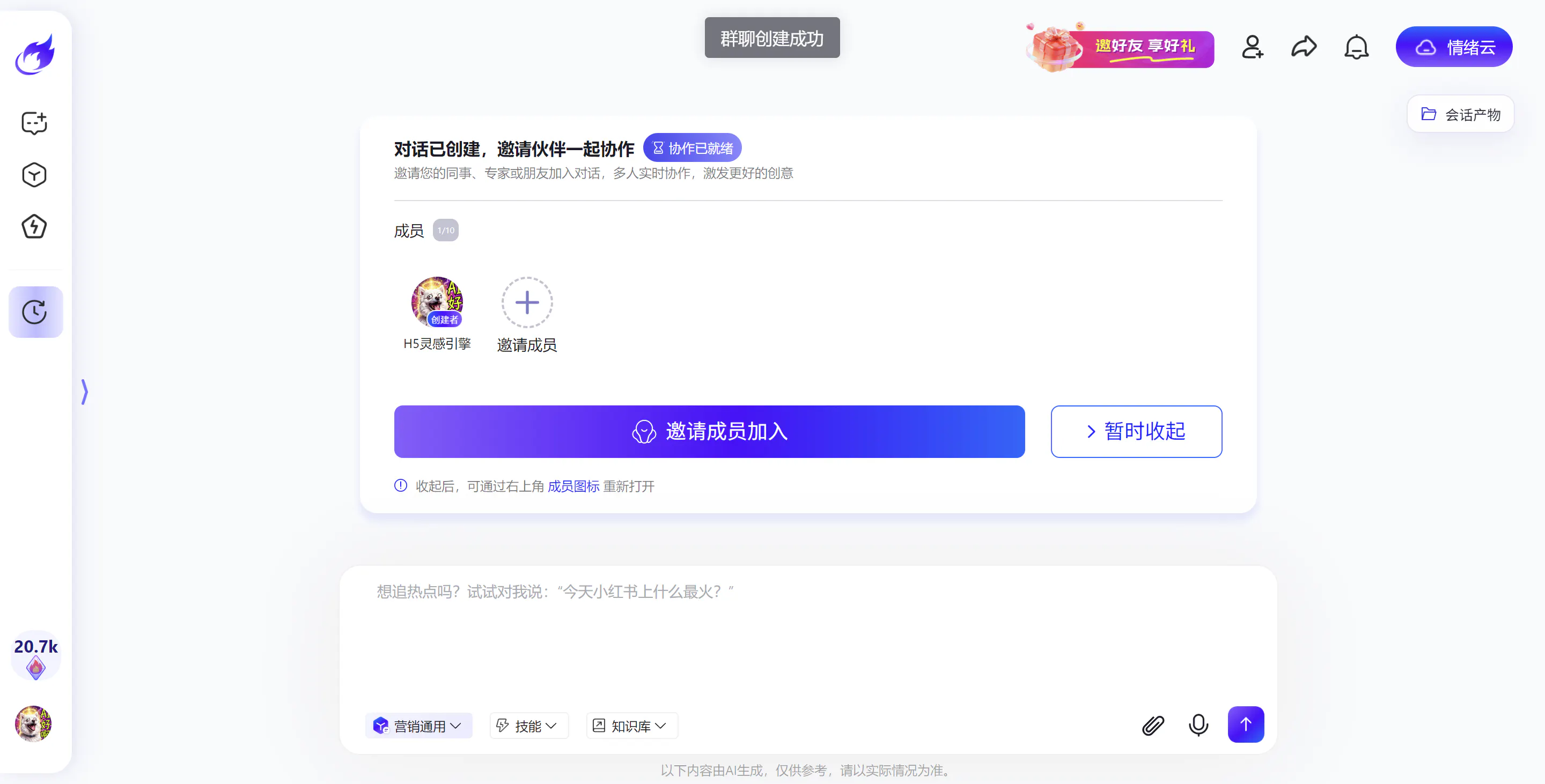1545x784 pixels.
Task: Open the 知识库 dropdown
Action: tap(631, 726)
